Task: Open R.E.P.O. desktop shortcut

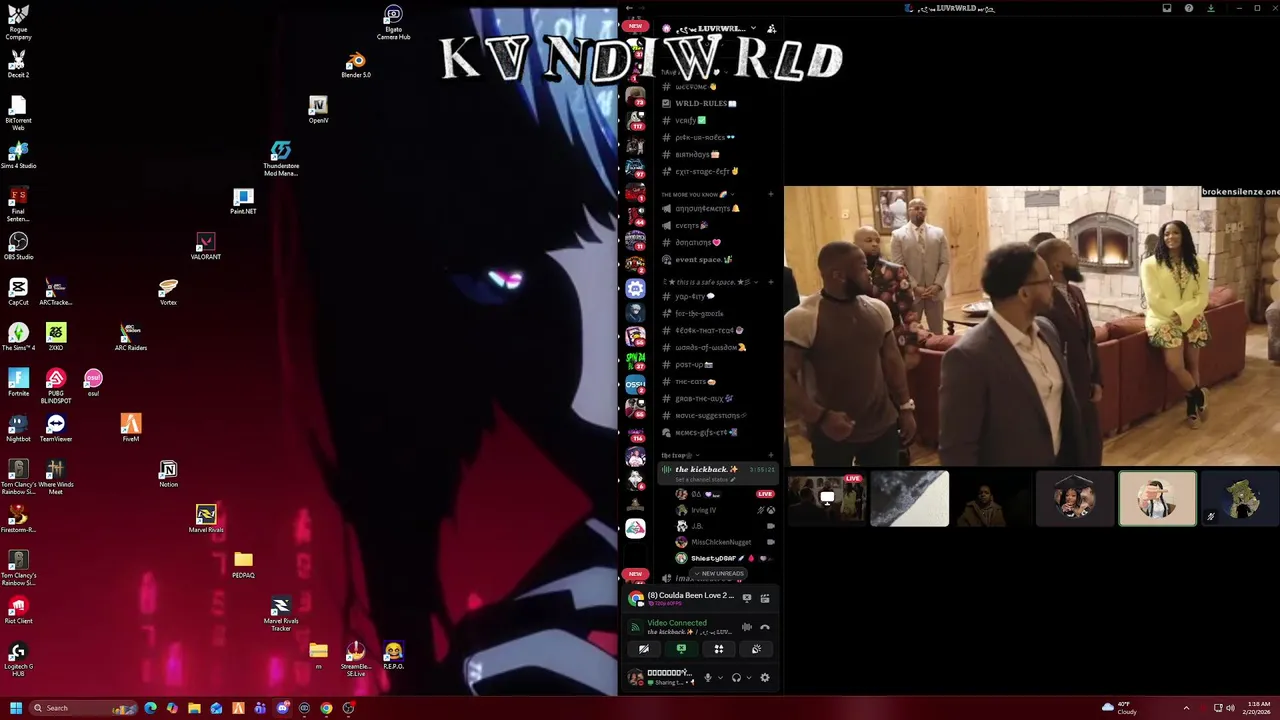Action: (393, 656)
